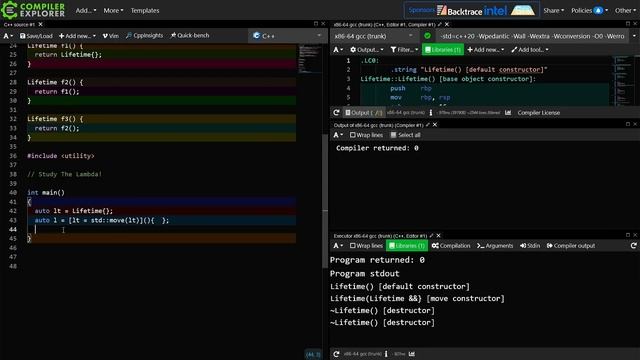Click the compiler timing chart icon

(x=508, y=113)
